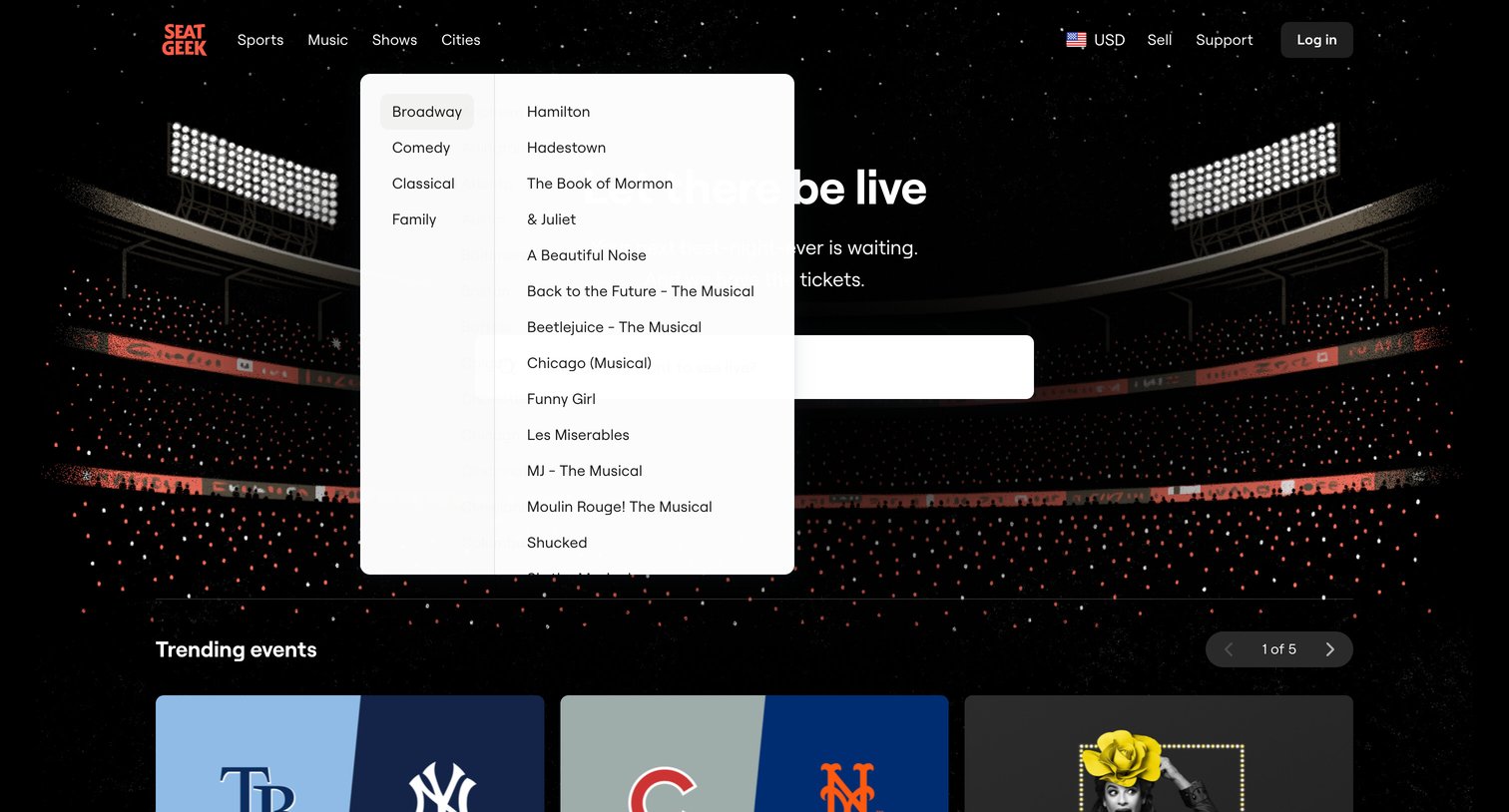Click the '1 of 5' page indicator

click(x=1278, y=649)
